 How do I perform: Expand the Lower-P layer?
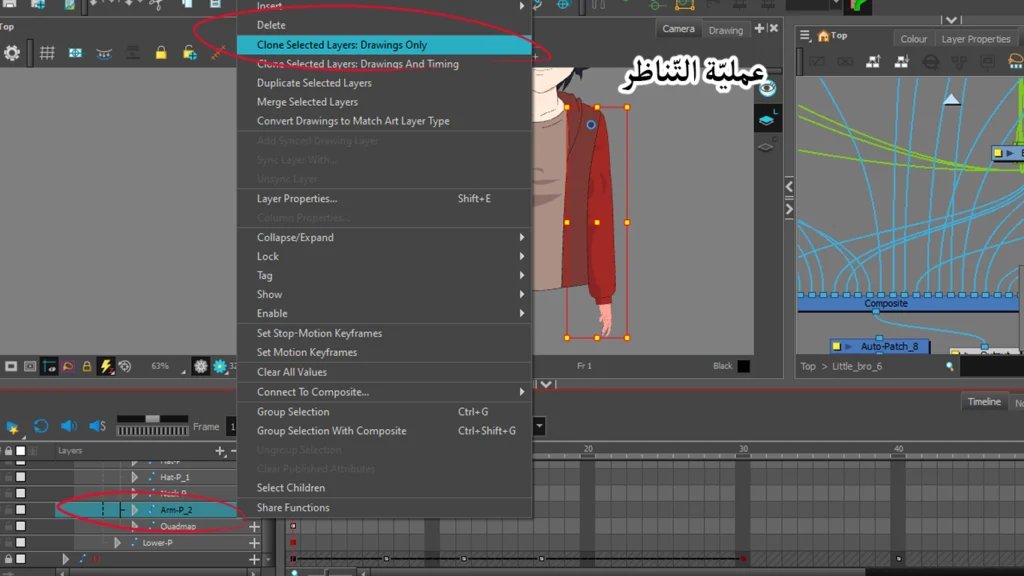(117, 542)
